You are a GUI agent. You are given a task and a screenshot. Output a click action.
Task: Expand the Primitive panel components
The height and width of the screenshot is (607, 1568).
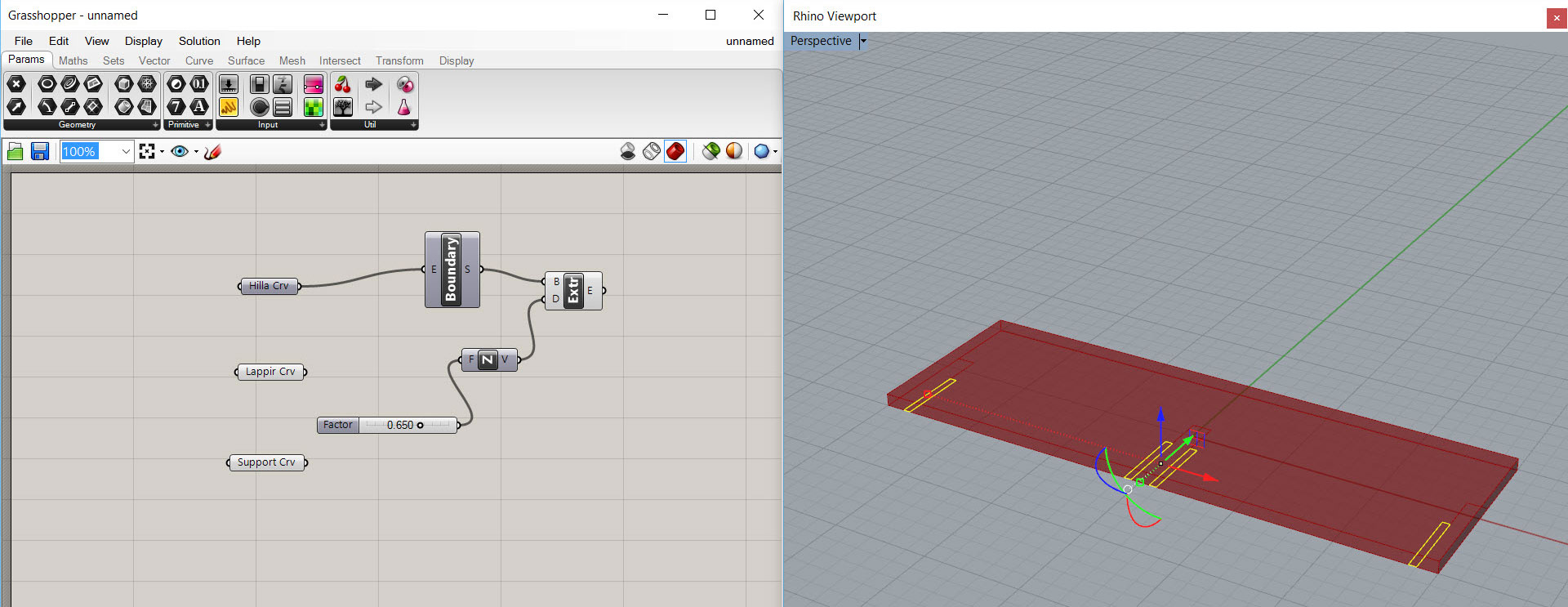(207, 125)
